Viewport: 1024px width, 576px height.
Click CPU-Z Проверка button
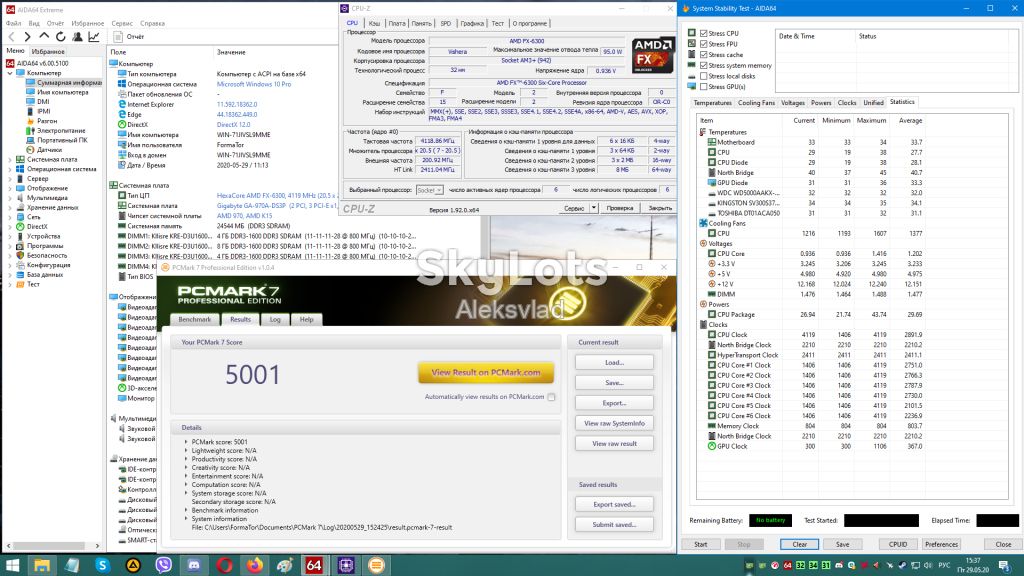619,208
